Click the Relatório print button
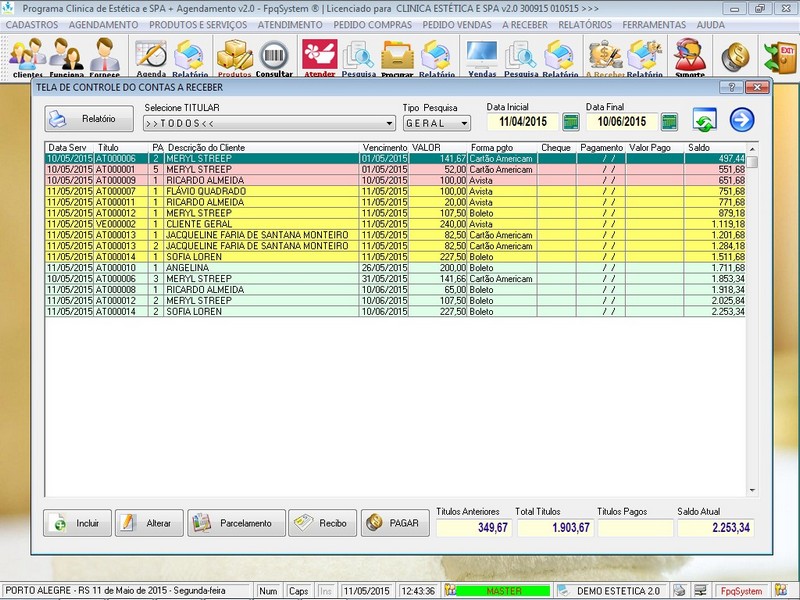 click(x=89, y=119)
